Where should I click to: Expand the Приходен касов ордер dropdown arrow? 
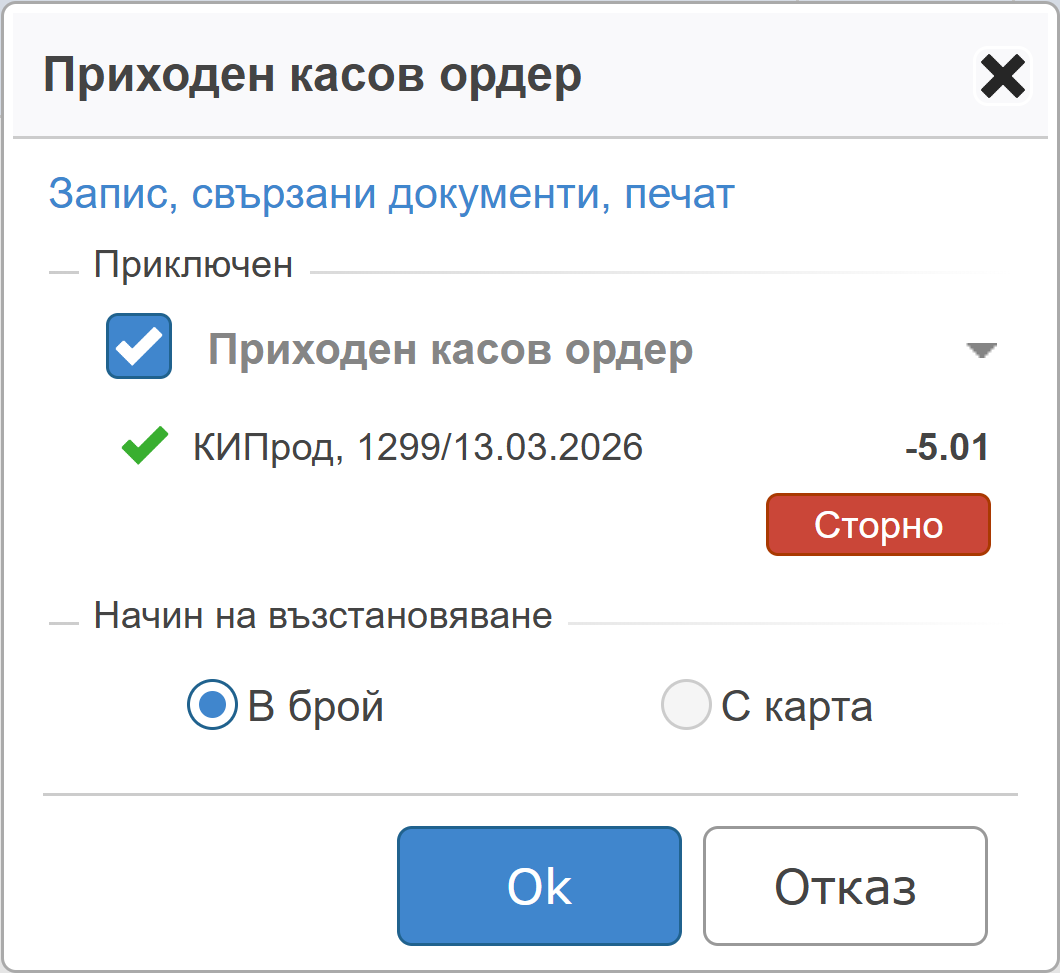tap(981, 349)
